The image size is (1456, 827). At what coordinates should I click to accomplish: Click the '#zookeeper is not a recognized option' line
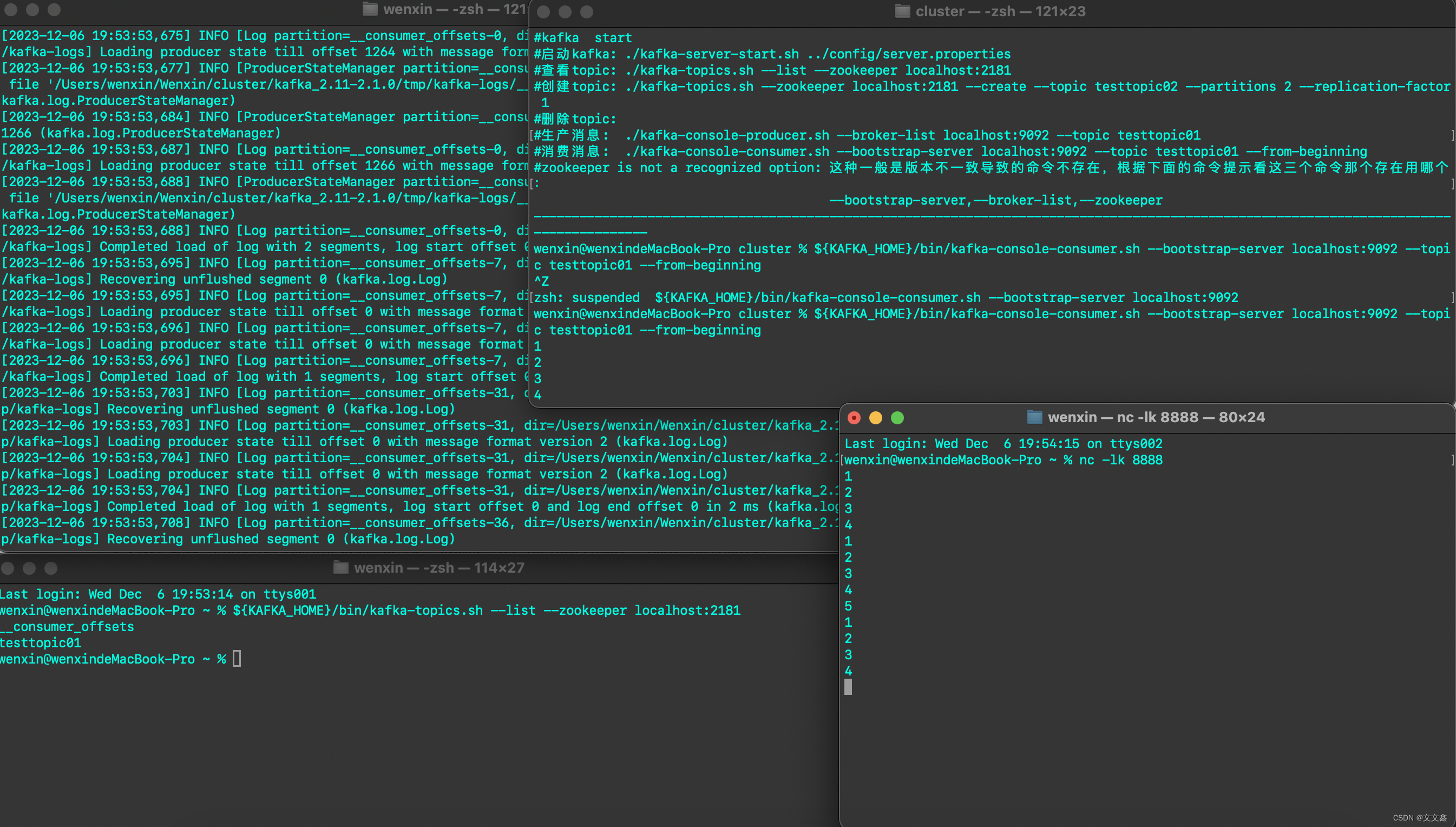pos(991,168)
